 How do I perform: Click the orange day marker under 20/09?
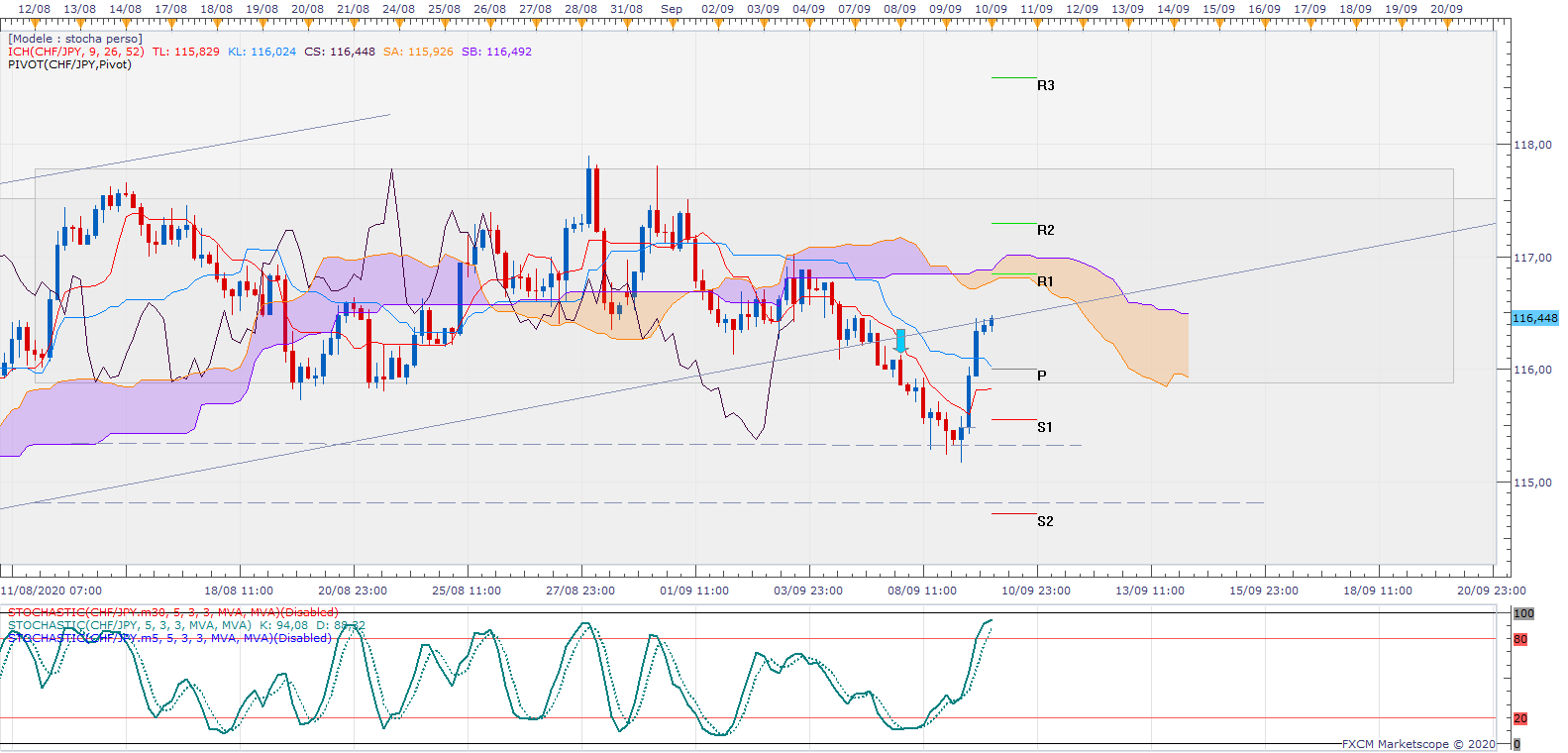tap(1446, 20)
